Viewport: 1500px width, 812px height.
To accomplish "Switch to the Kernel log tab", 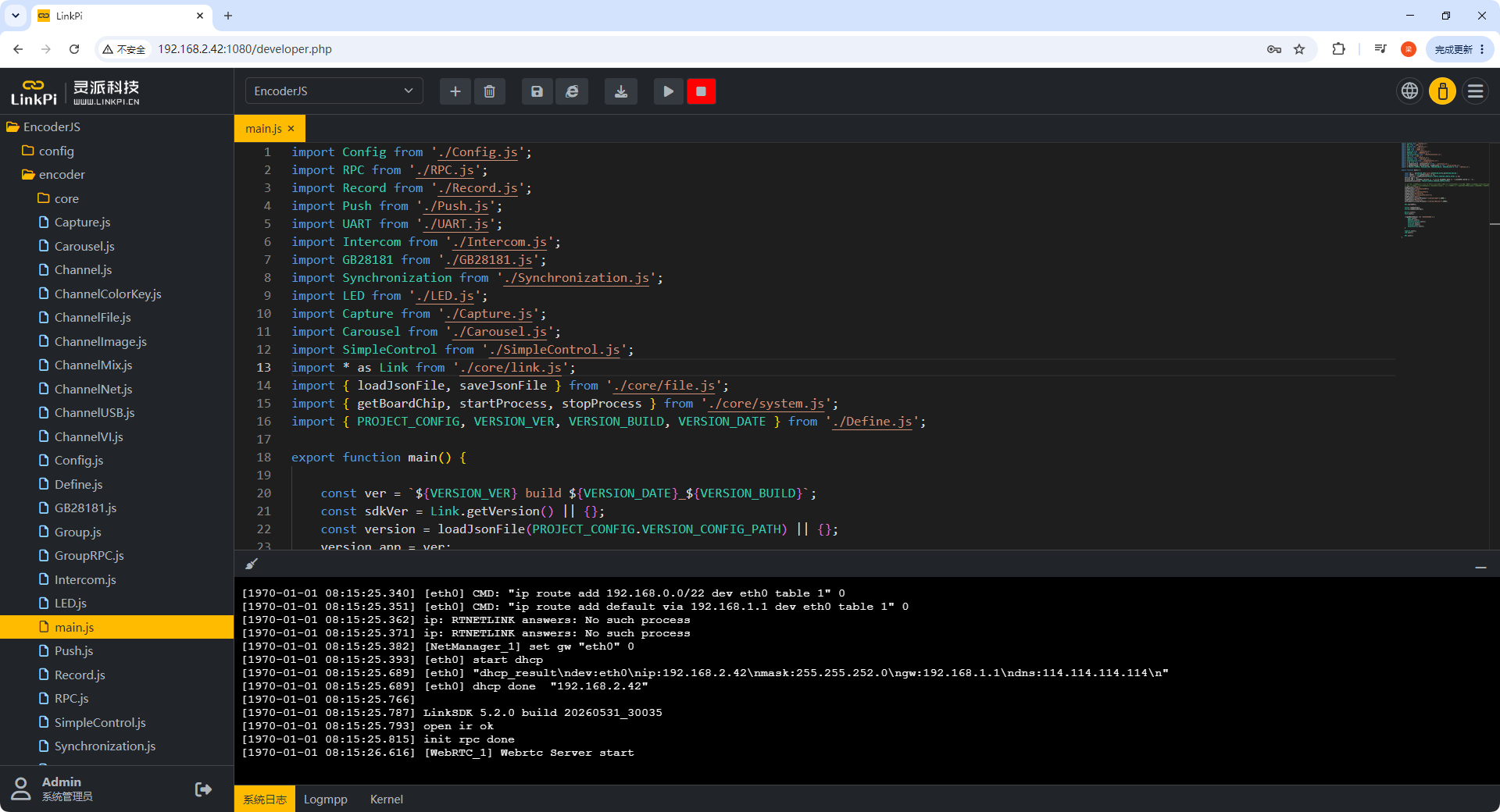I will click(x=387, y=799).
